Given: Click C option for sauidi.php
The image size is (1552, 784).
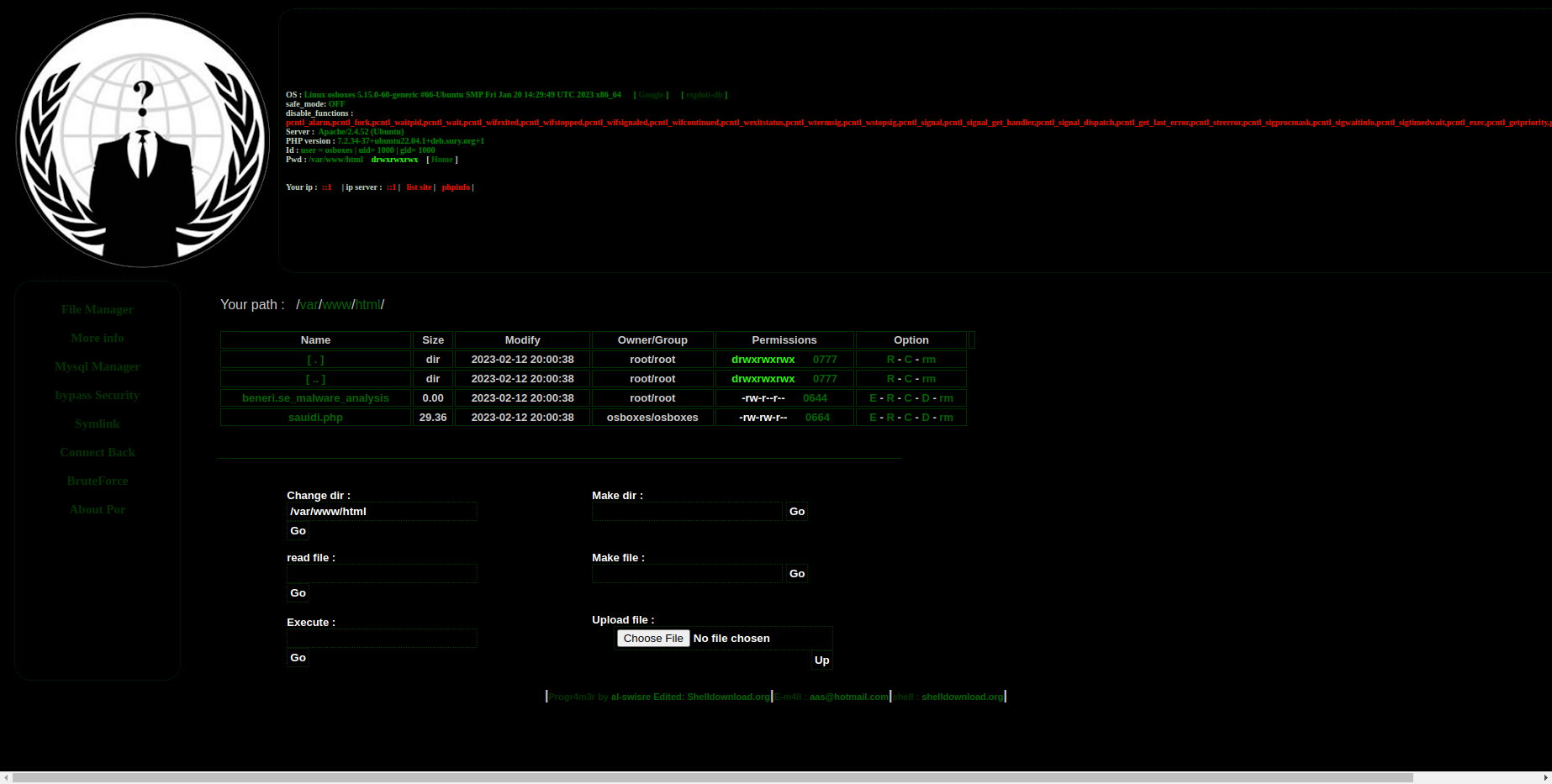Looking at the screenshot, I should click(x=908, y=418).
